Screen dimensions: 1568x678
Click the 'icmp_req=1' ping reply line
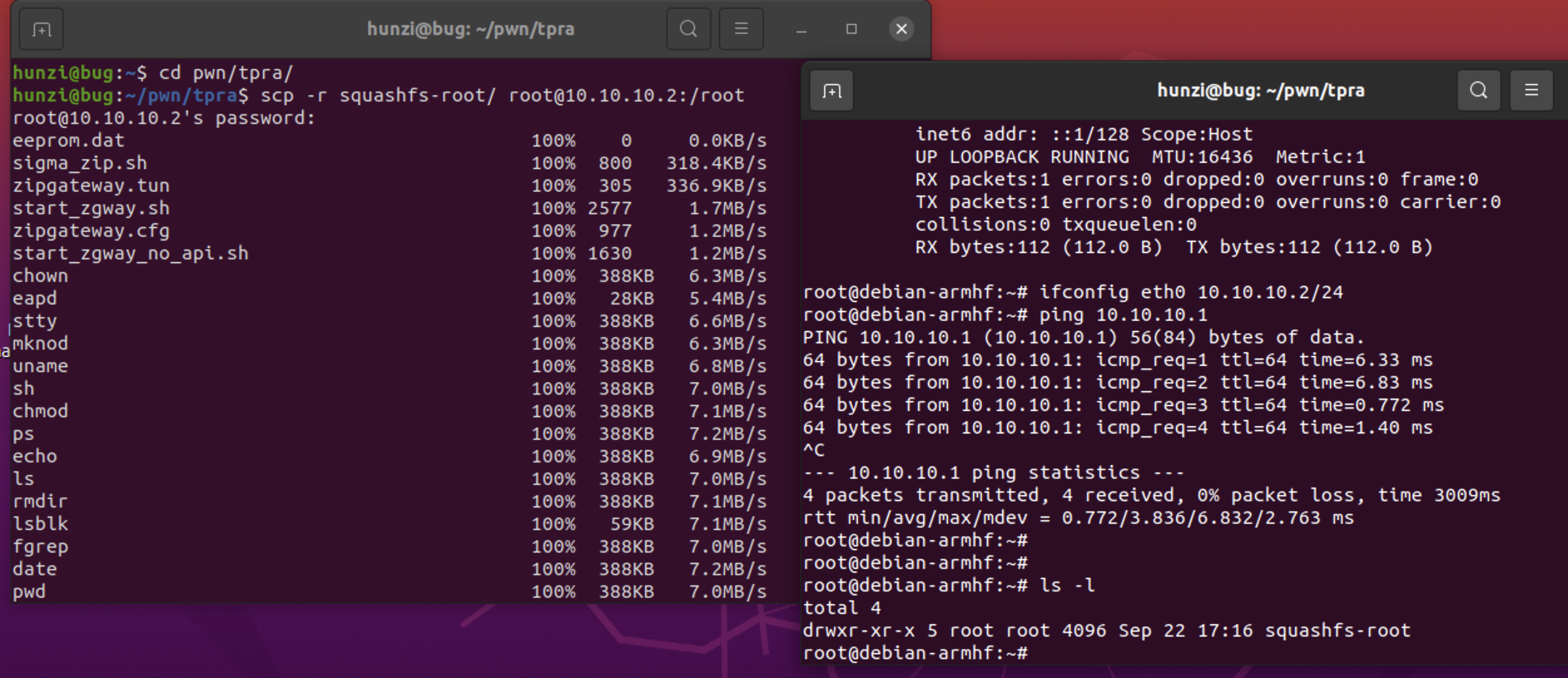[1118, 360]
